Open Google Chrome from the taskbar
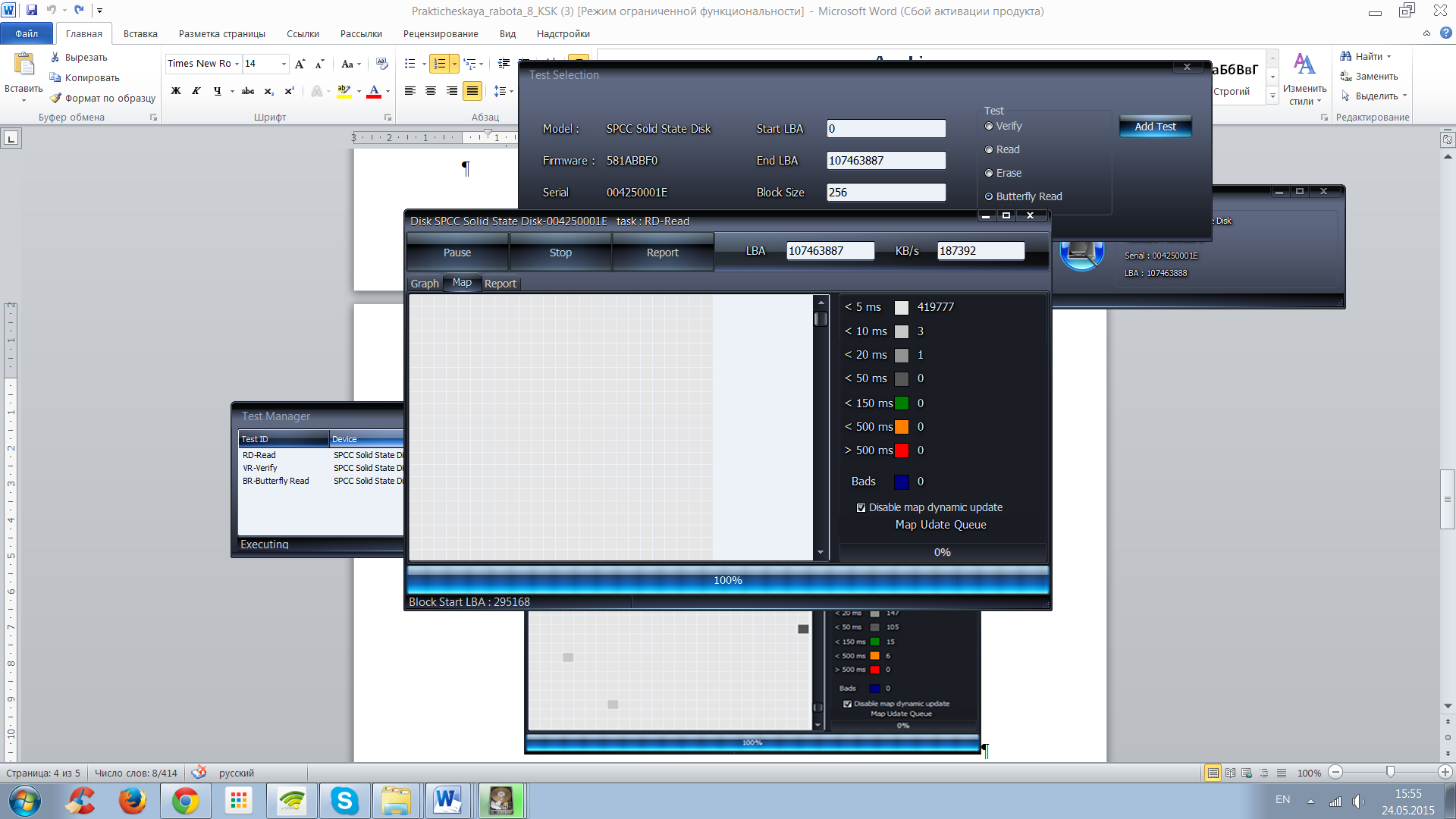The height and width of the screenshot is (819, 1456). click(x=185, y=801)
